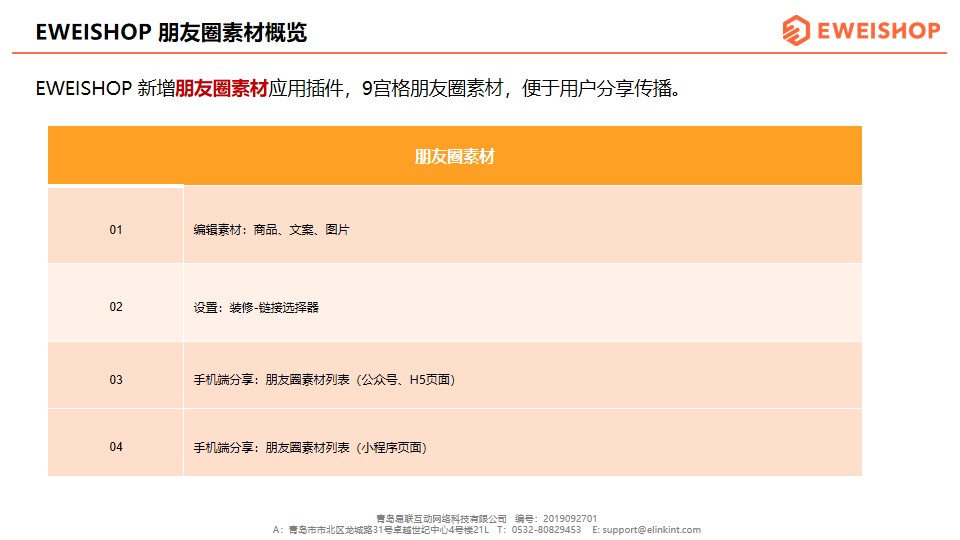Click table cell number 01
This screenshot has height=540, width=960.
[x=116, y=230]
